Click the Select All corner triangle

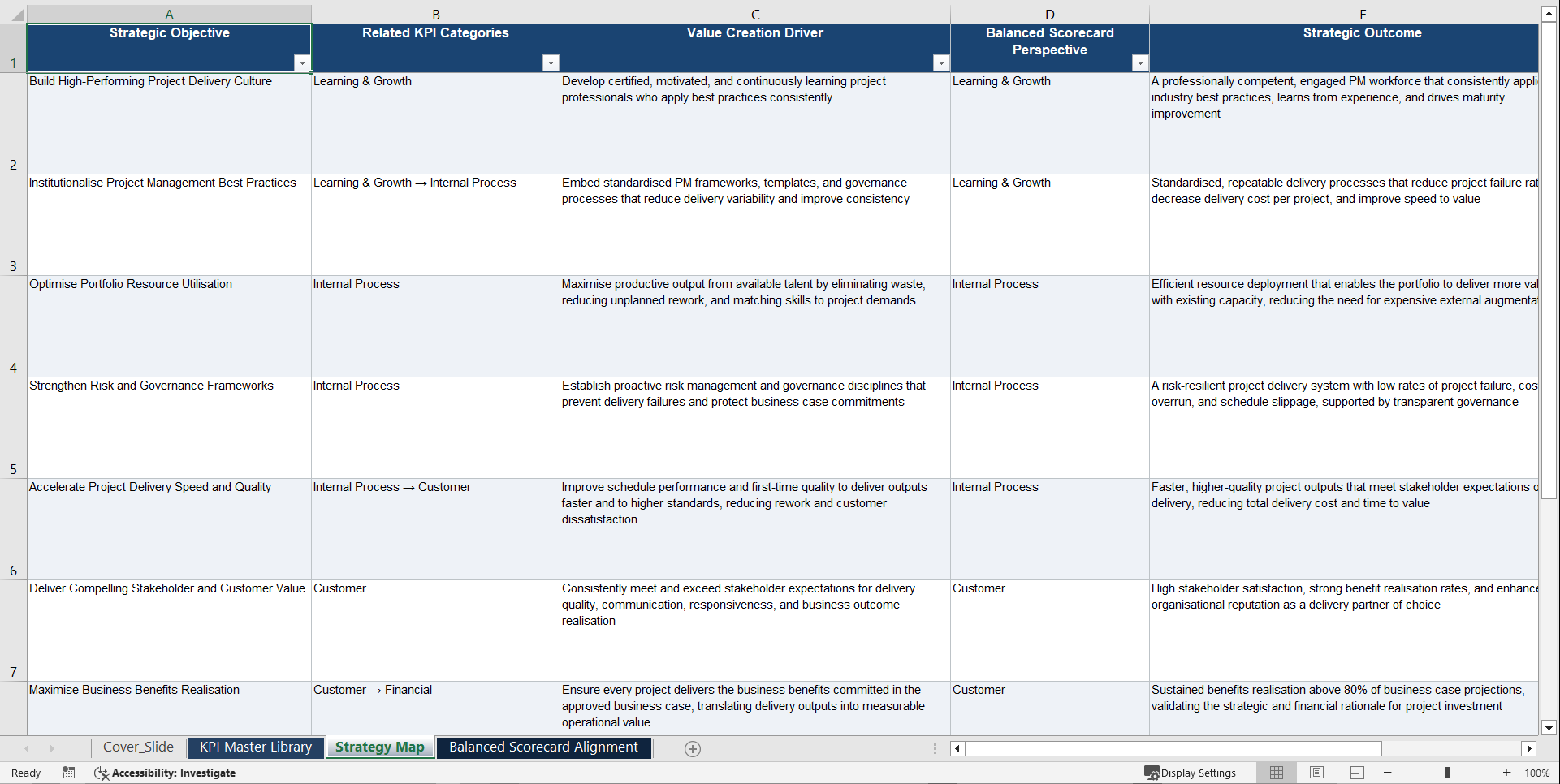click(x=13, y=15)
